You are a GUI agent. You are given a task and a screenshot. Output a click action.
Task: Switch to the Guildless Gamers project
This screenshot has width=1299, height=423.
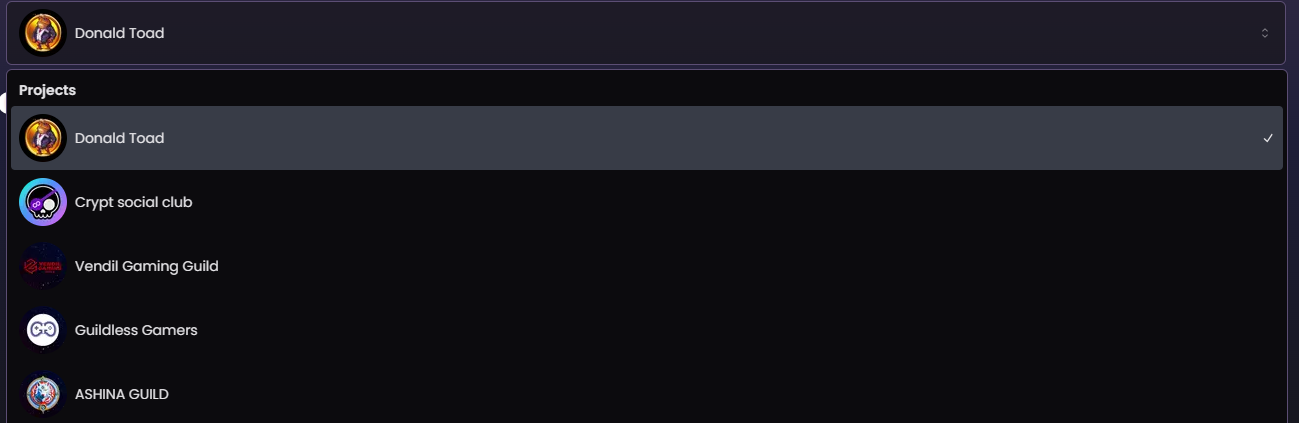647,330
